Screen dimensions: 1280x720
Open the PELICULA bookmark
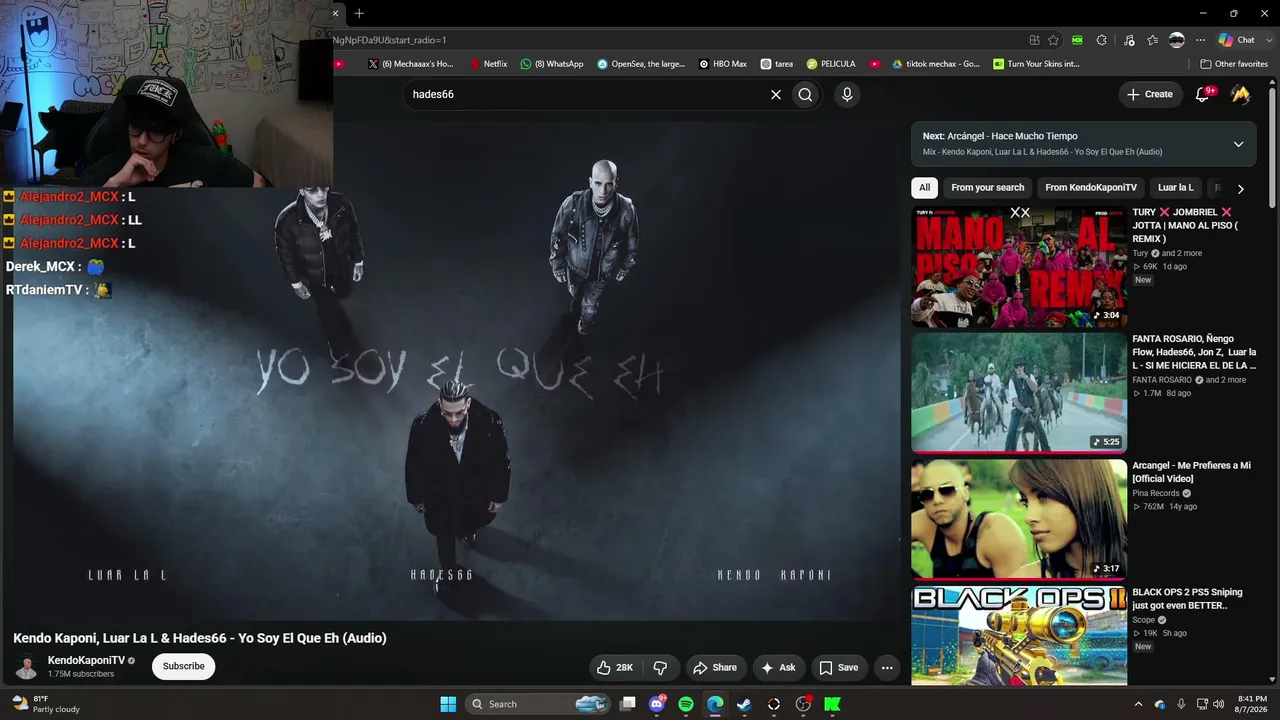(x=831, y=64)
